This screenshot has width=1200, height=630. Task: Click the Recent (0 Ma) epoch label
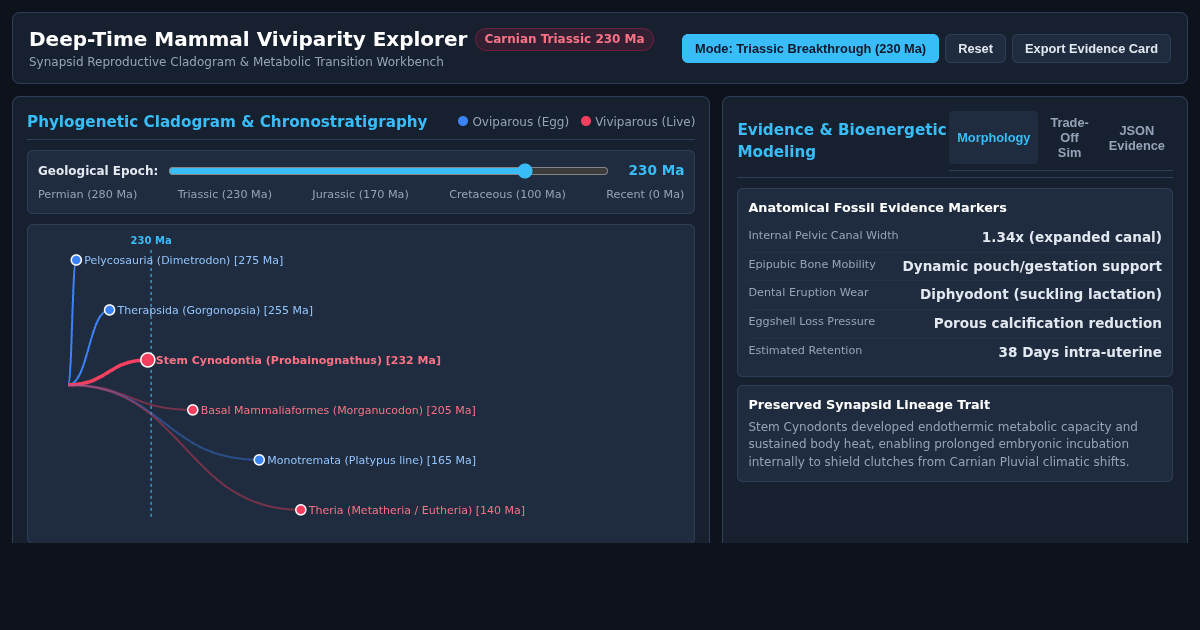[645, 194]
